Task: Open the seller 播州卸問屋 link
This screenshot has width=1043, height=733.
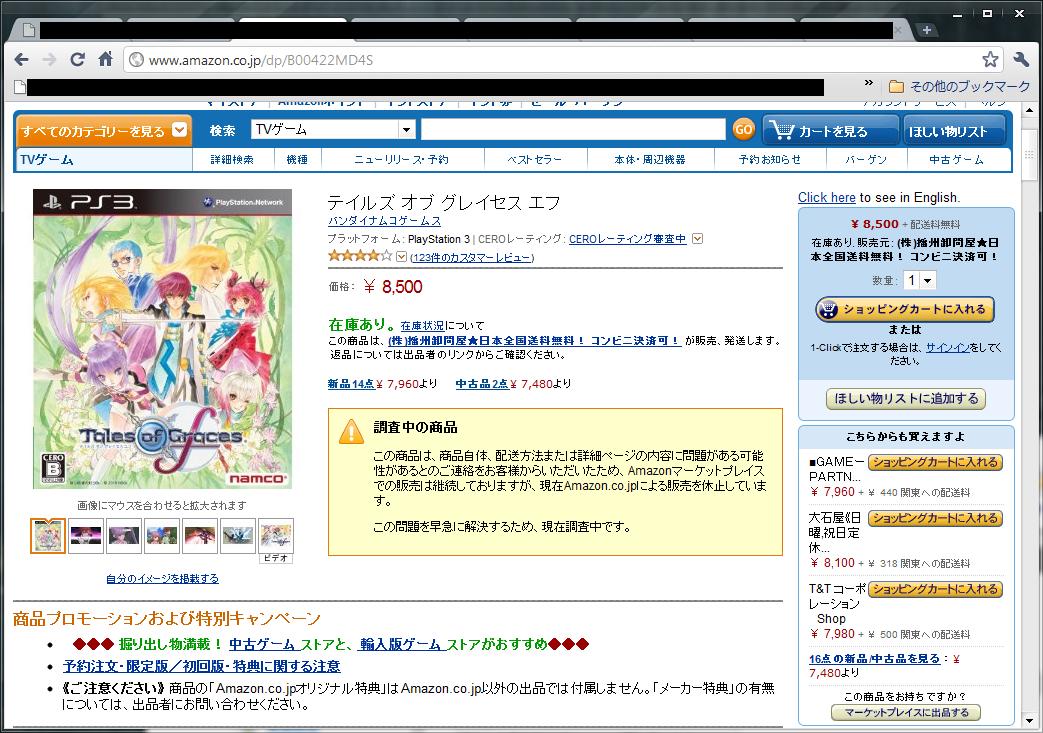Action: (534, 341)
